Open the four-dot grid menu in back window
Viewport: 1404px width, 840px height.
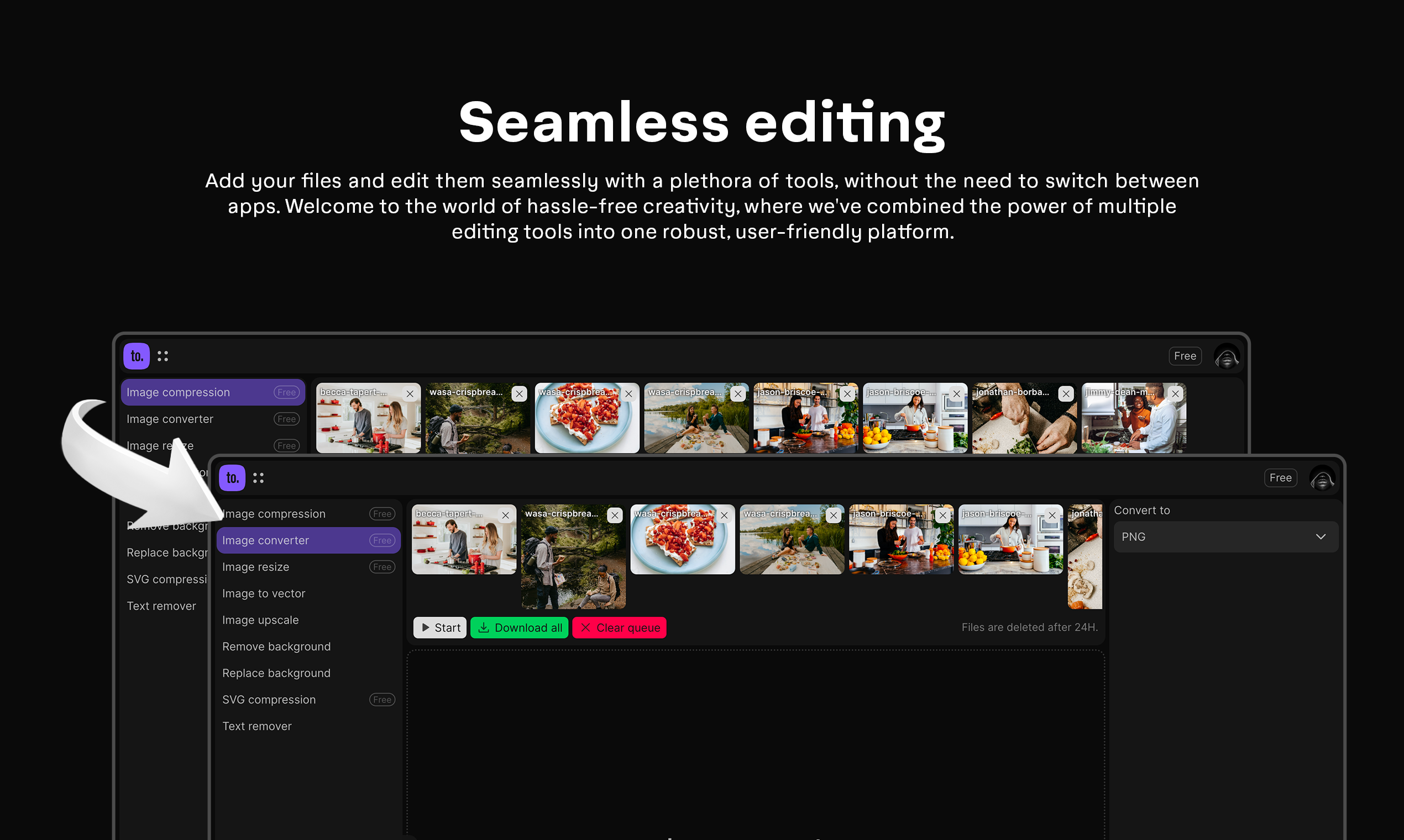tap(163, 356)
